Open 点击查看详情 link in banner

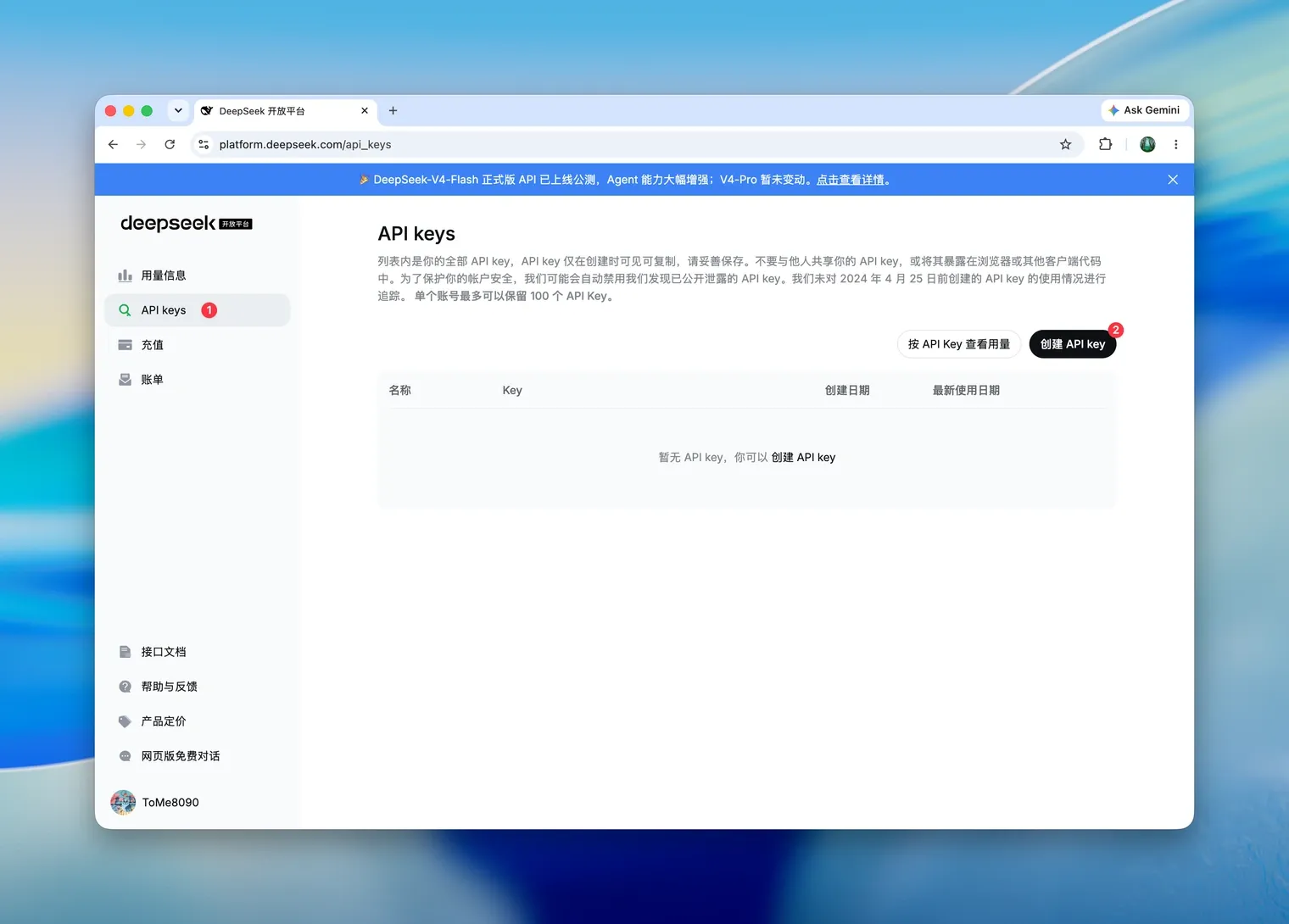tap(850, 180)
